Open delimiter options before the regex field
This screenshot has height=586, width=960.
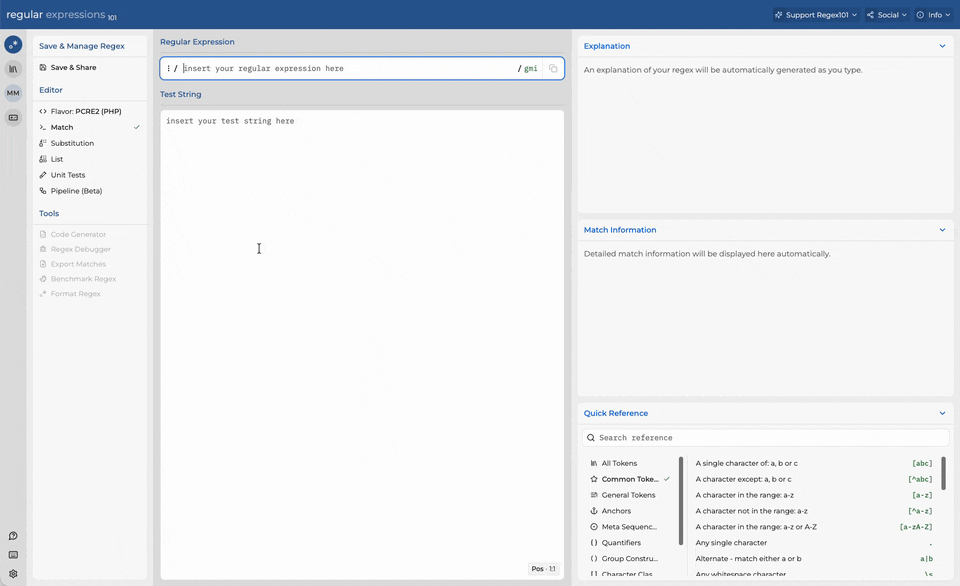168,69
